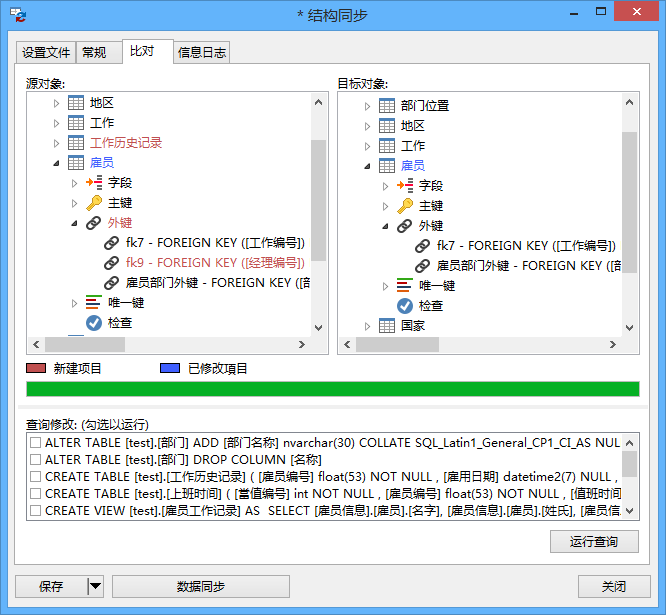Click the 外键 chain link icon in source tree
Screen dimensions: 666x615
tap(93, 223)
